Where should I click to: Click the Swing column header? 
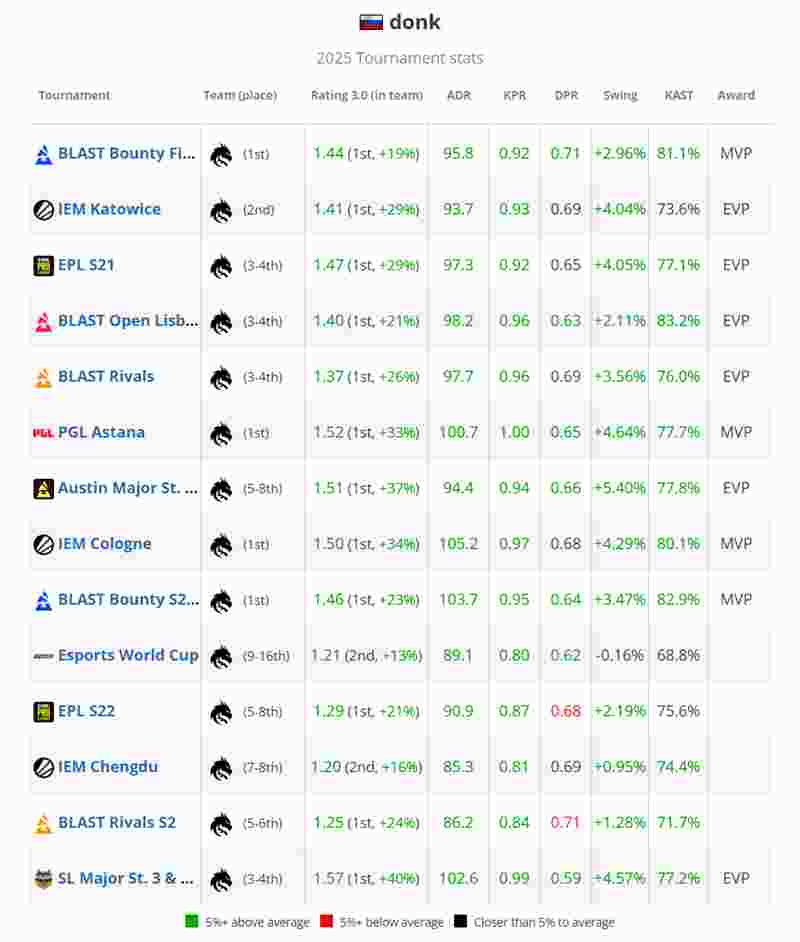(x=620, y=96)
